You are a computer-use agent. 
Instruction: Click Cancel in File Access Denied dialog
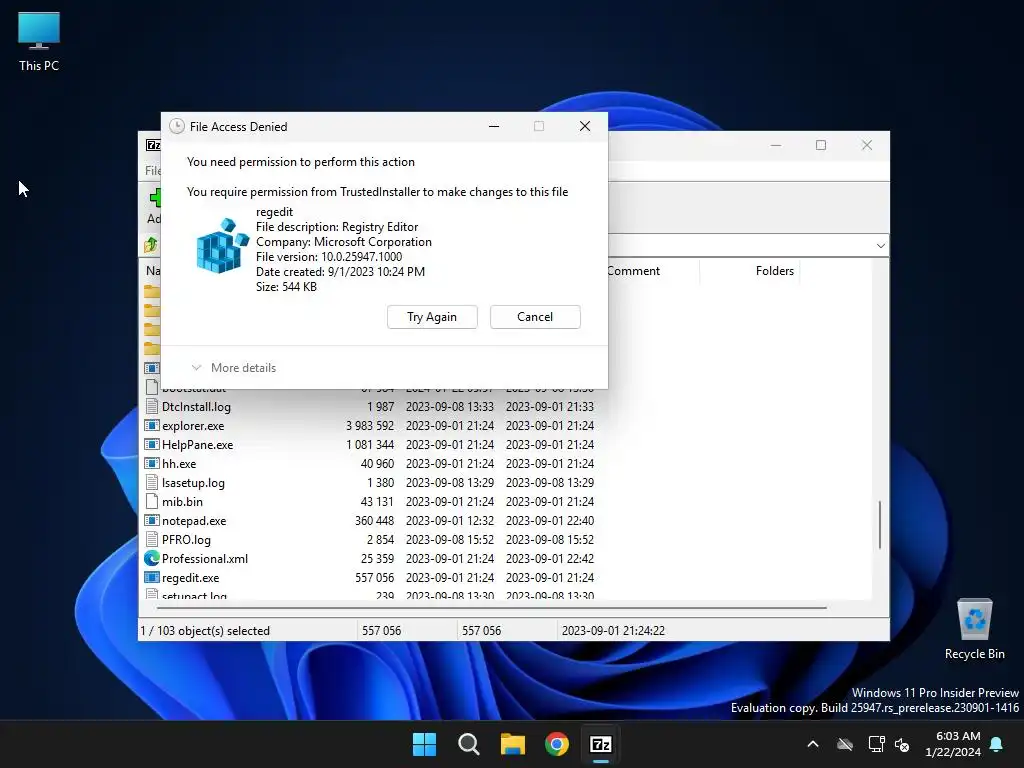535,317
